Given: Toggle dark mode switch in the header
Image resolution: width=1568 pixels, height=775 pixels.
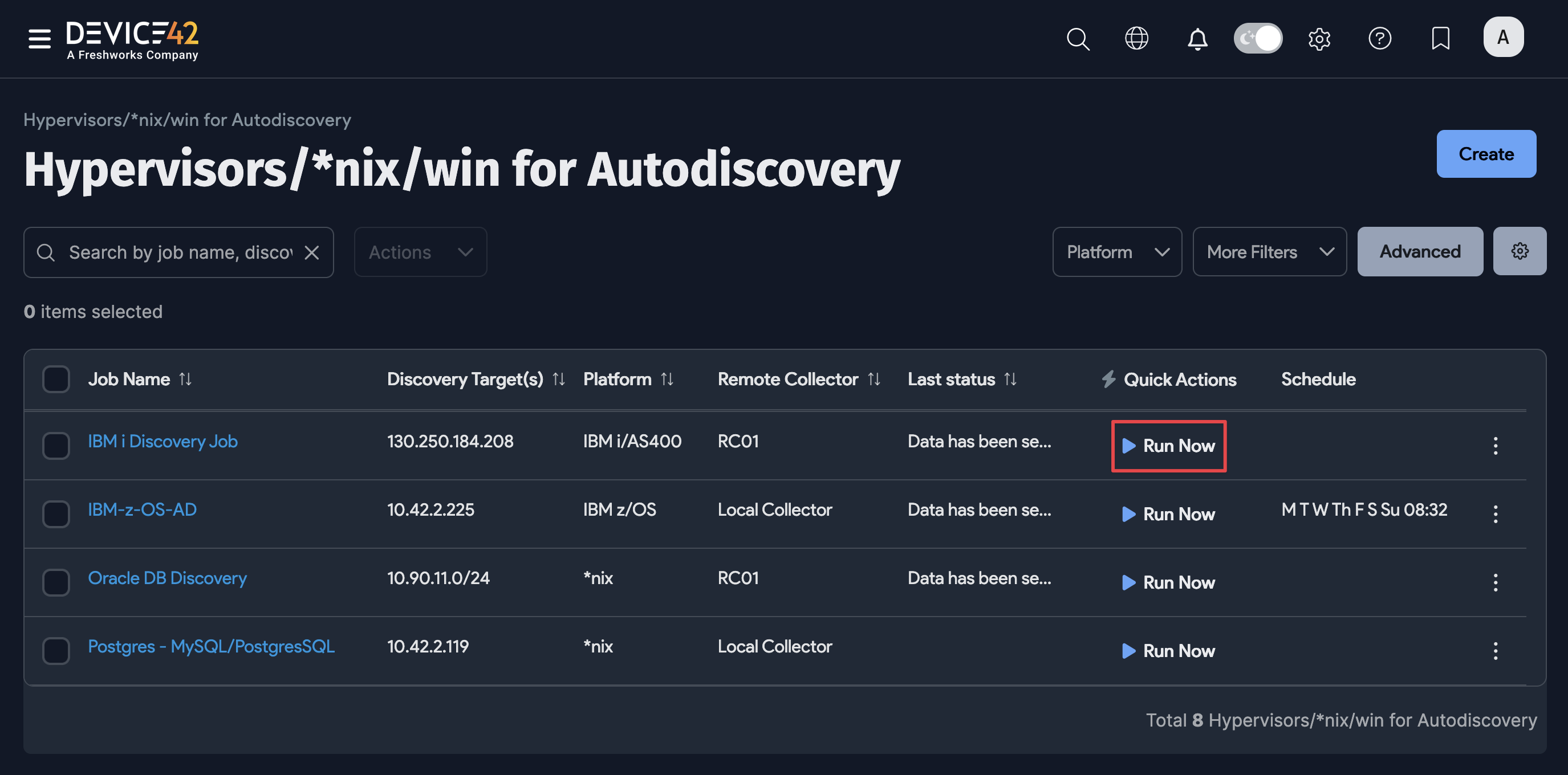Looking at the screenshot, I should [1258, 37].
